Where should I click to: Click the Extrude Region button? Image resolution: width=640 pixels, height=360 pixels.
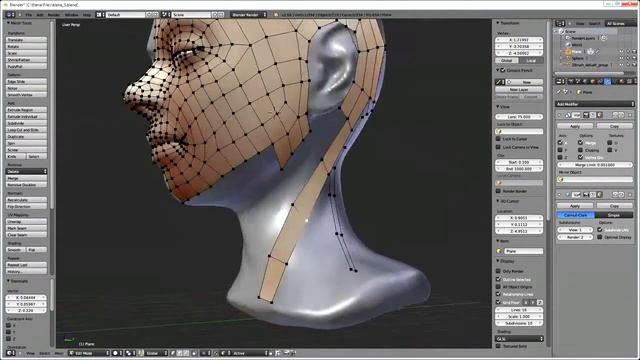tap(27, 110)
